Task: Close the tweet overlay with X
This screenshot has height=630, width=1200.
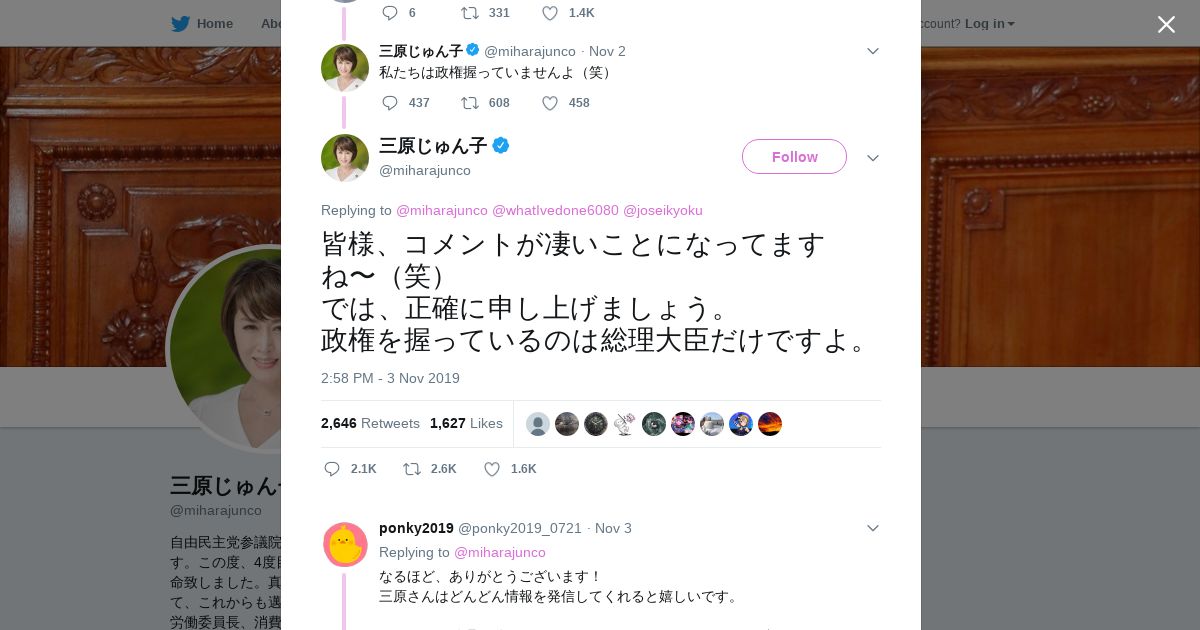Action: point(1166,25)
